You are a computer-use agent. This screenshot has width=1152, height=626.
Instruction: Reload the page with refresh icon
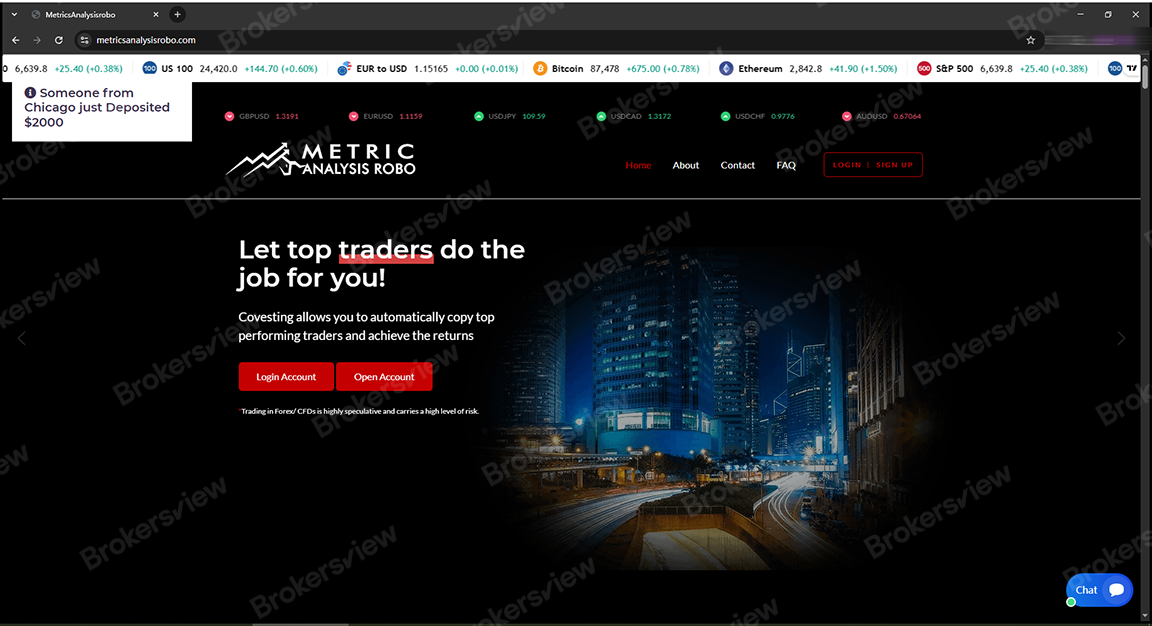[x=59, y=40]
